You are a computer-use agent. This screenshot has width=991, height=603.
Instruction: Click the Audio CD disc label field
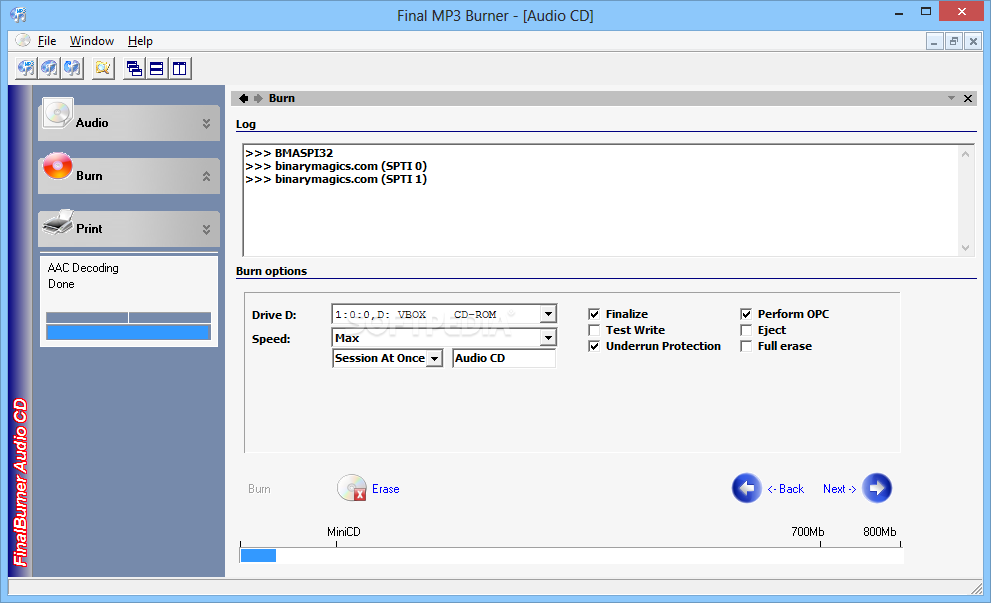(x=504, y=358)
